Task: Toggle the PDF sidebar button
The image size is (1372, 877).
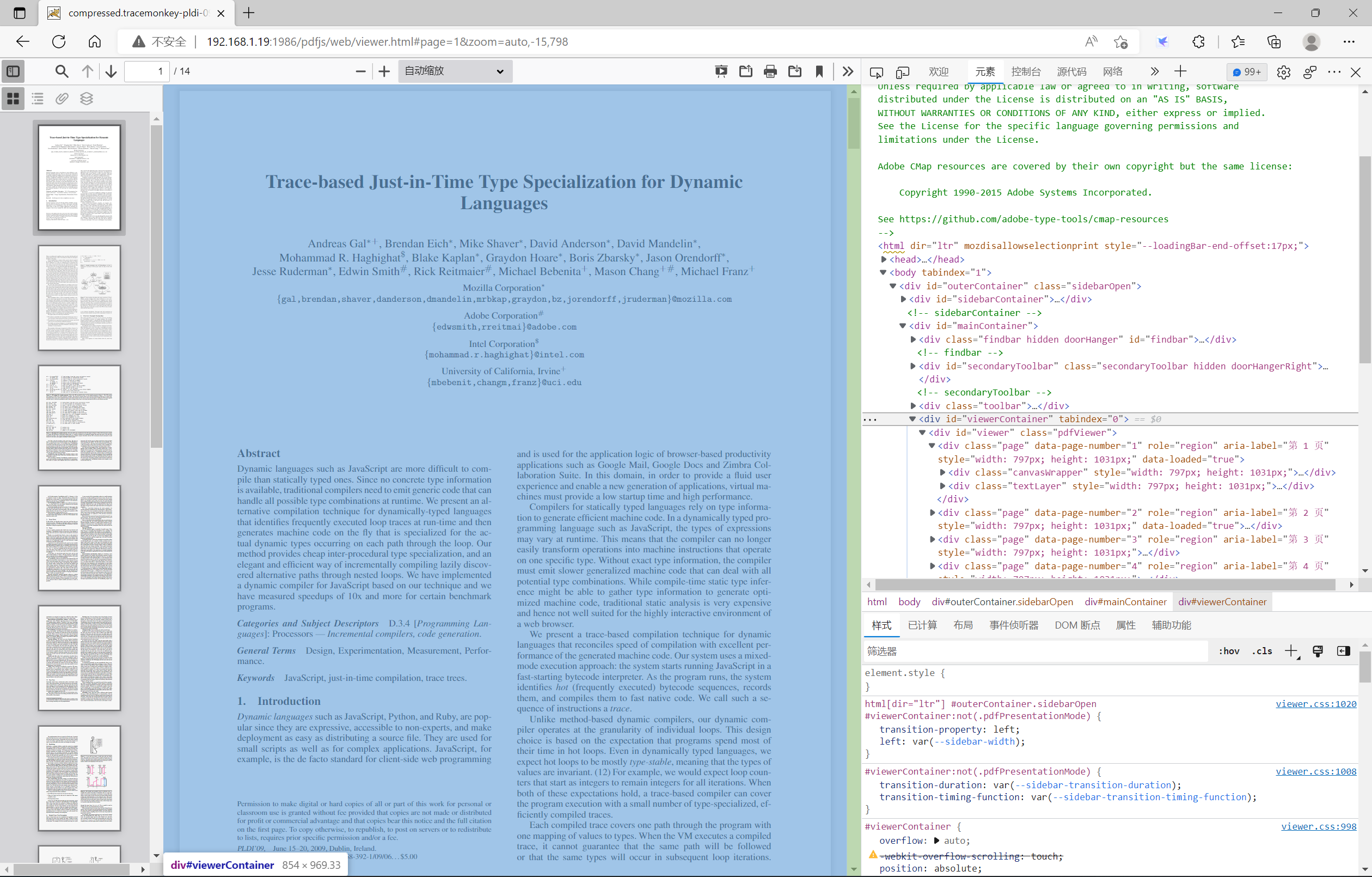Action: point(13,71)
